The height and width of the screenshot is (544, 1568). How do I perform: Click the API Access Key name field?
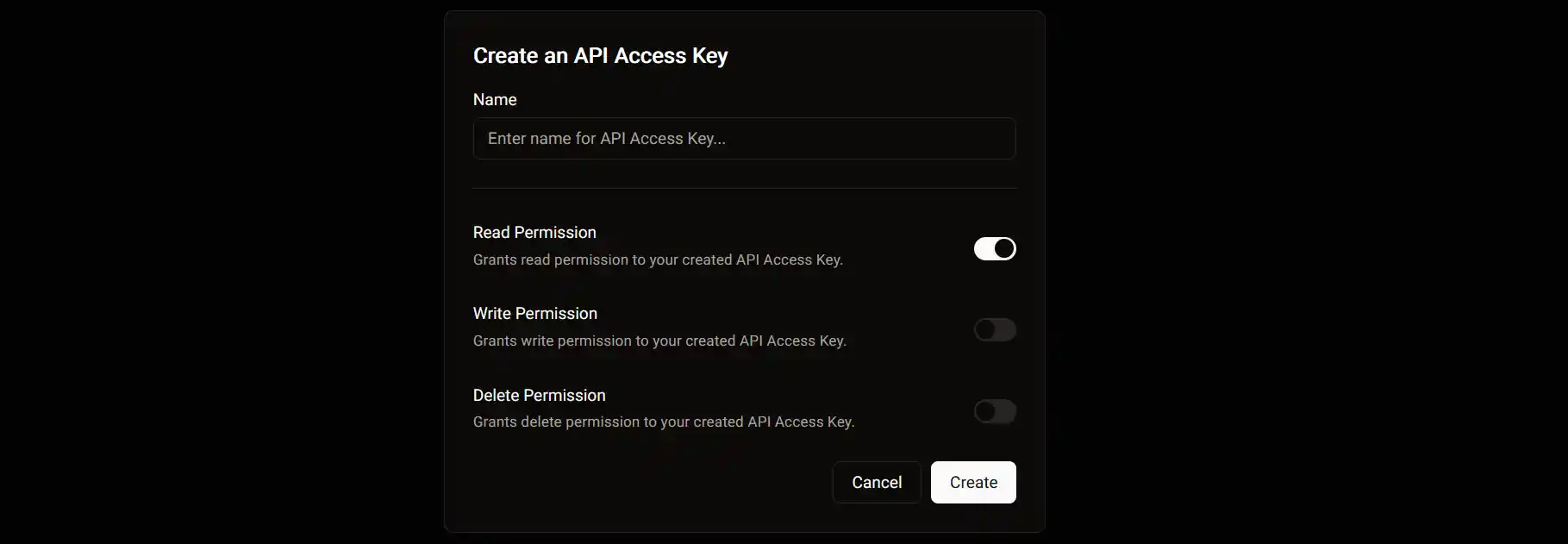point(743,138)
